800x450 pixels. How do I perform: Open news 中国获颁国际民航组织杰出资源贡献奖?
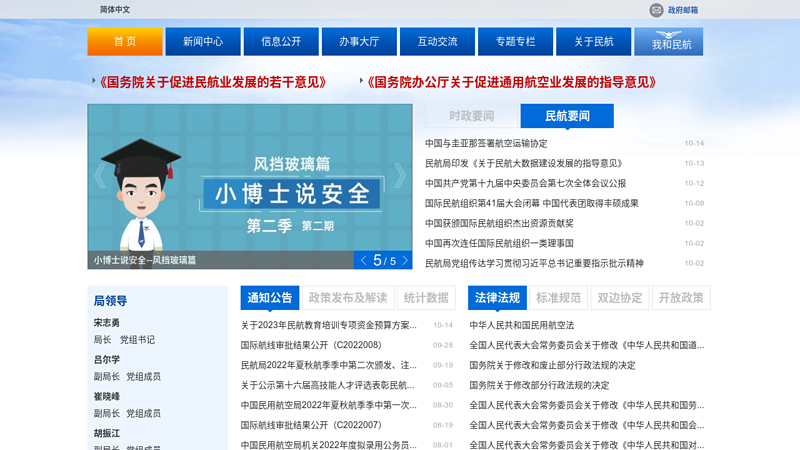pyautogui.click(x=499, y=223)
